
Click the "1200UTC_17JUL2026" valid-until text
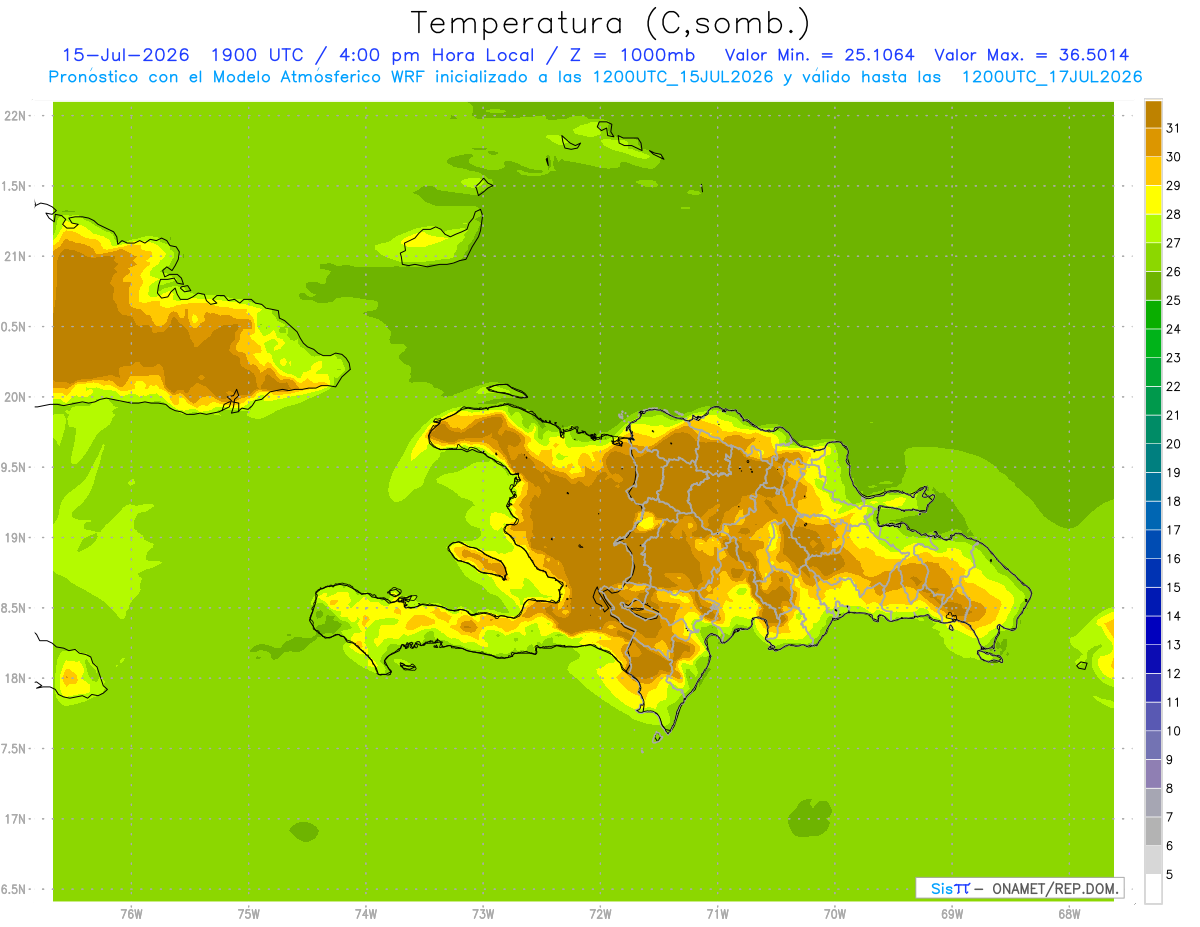(1051, 77)
